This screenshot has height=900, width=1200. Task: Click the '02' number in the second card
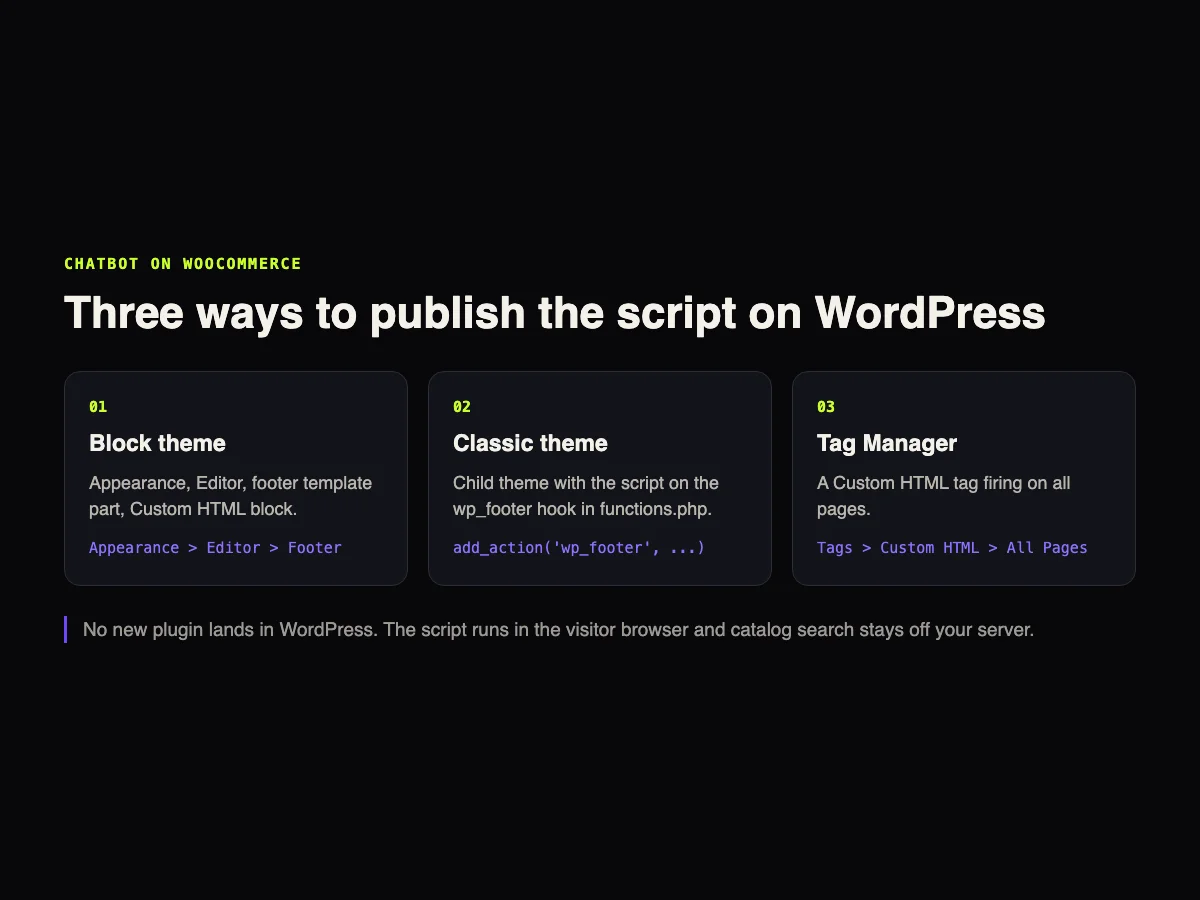click(x=462, y=407)
